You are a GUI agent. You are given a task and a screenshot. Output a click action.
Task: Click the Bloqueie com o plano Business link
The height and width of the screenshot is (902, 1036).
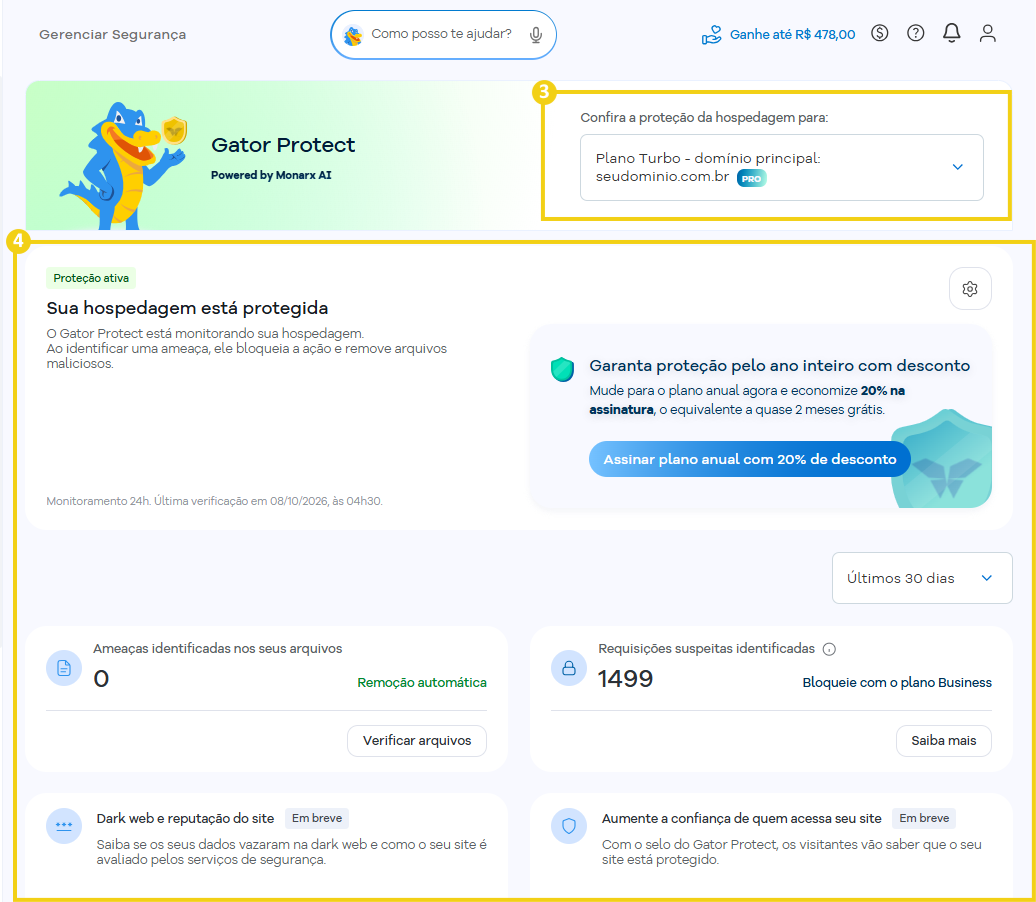pyautogui.click(x=897, y=683)
